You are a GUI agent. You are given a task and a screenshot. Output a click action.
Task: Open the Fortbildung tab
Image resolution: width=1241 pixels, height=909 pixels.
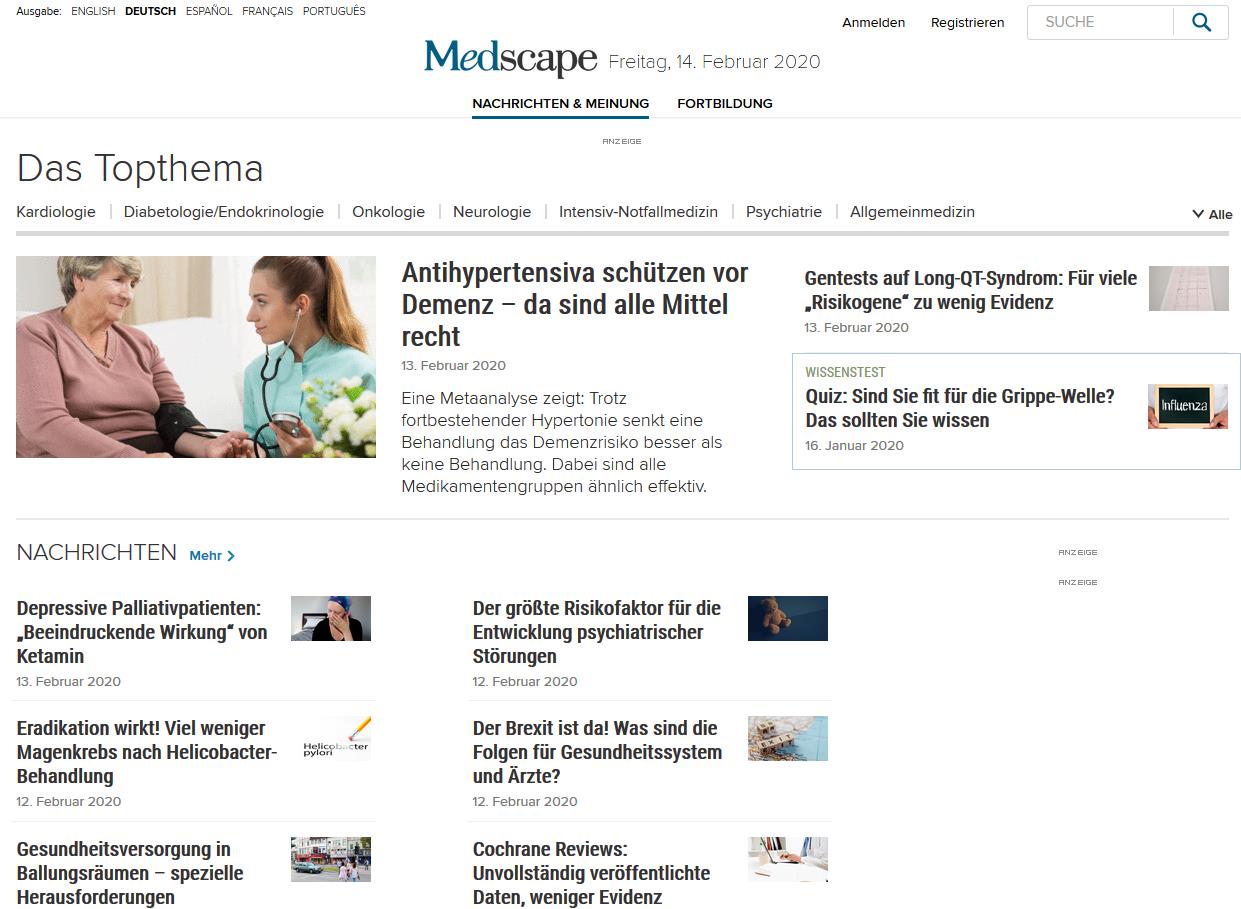click(725, 103)
